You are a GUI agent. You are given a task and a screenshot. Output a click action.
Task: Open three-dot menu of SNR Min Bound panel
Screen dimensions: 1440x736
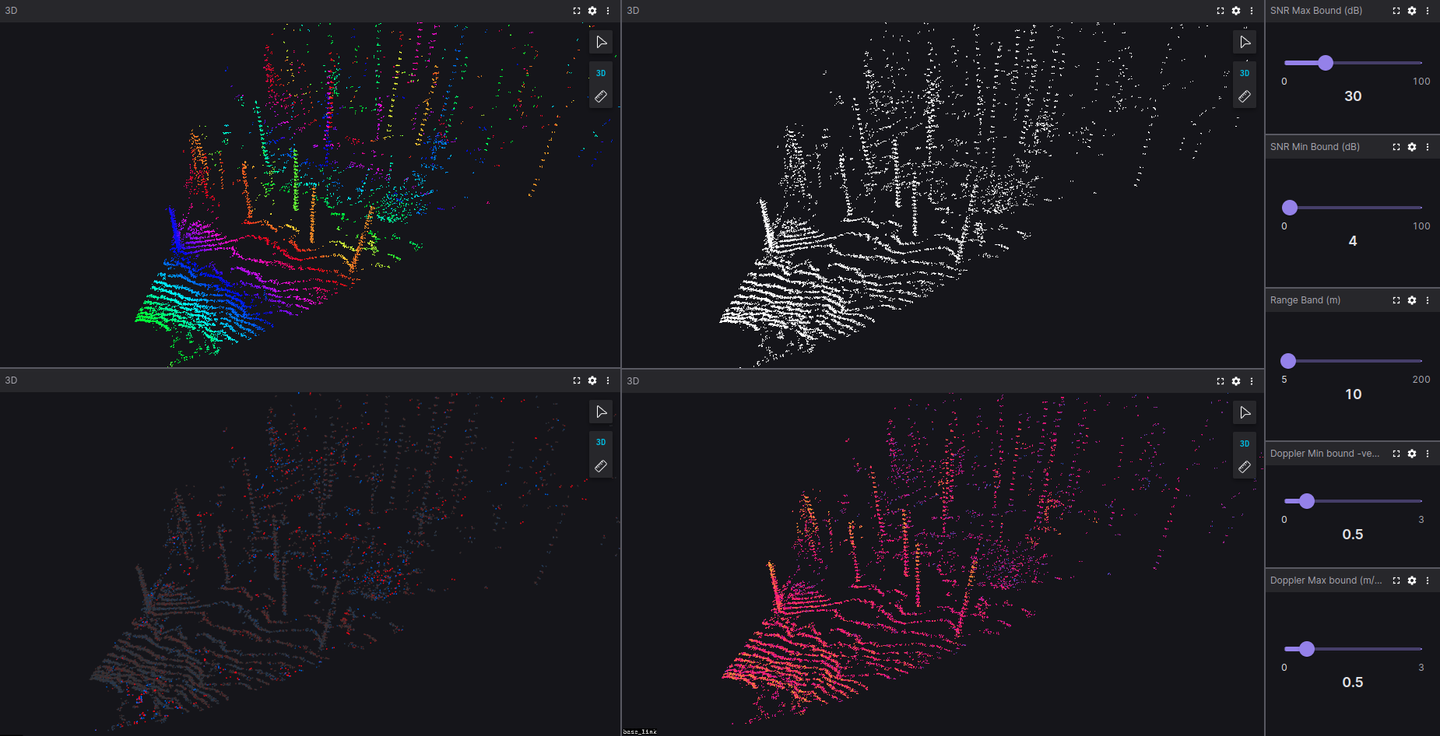tap(1428, 147)
